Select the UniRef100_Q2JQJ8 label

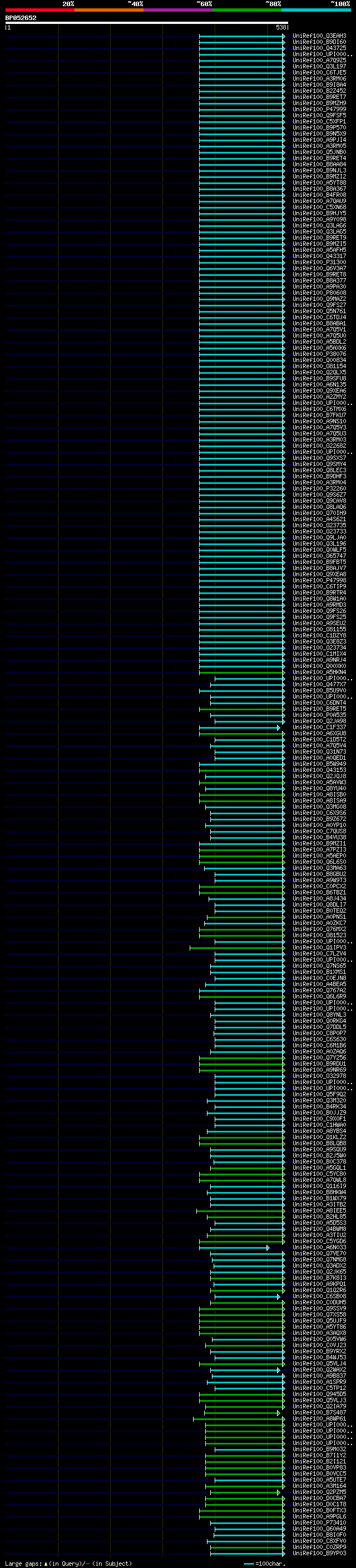click(319, 776)
